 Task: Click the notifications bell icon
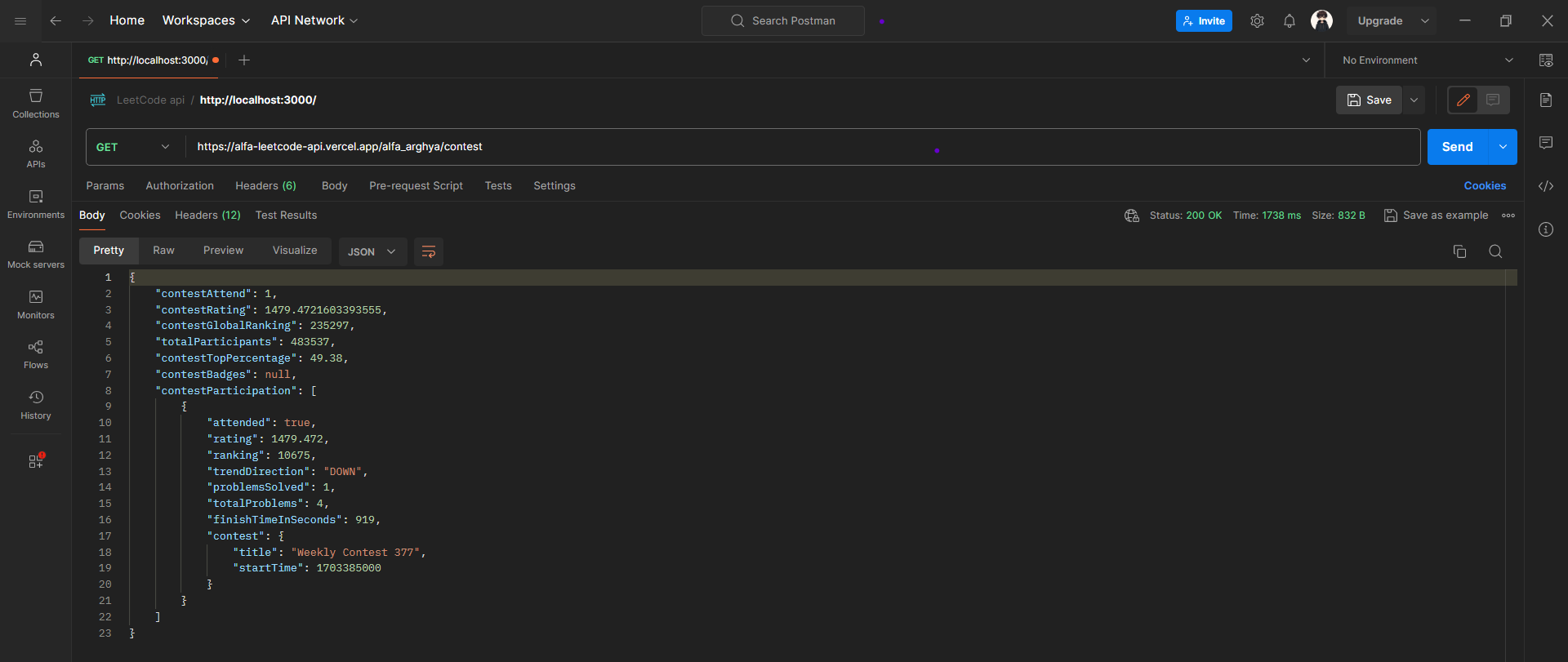(1289, 21)
